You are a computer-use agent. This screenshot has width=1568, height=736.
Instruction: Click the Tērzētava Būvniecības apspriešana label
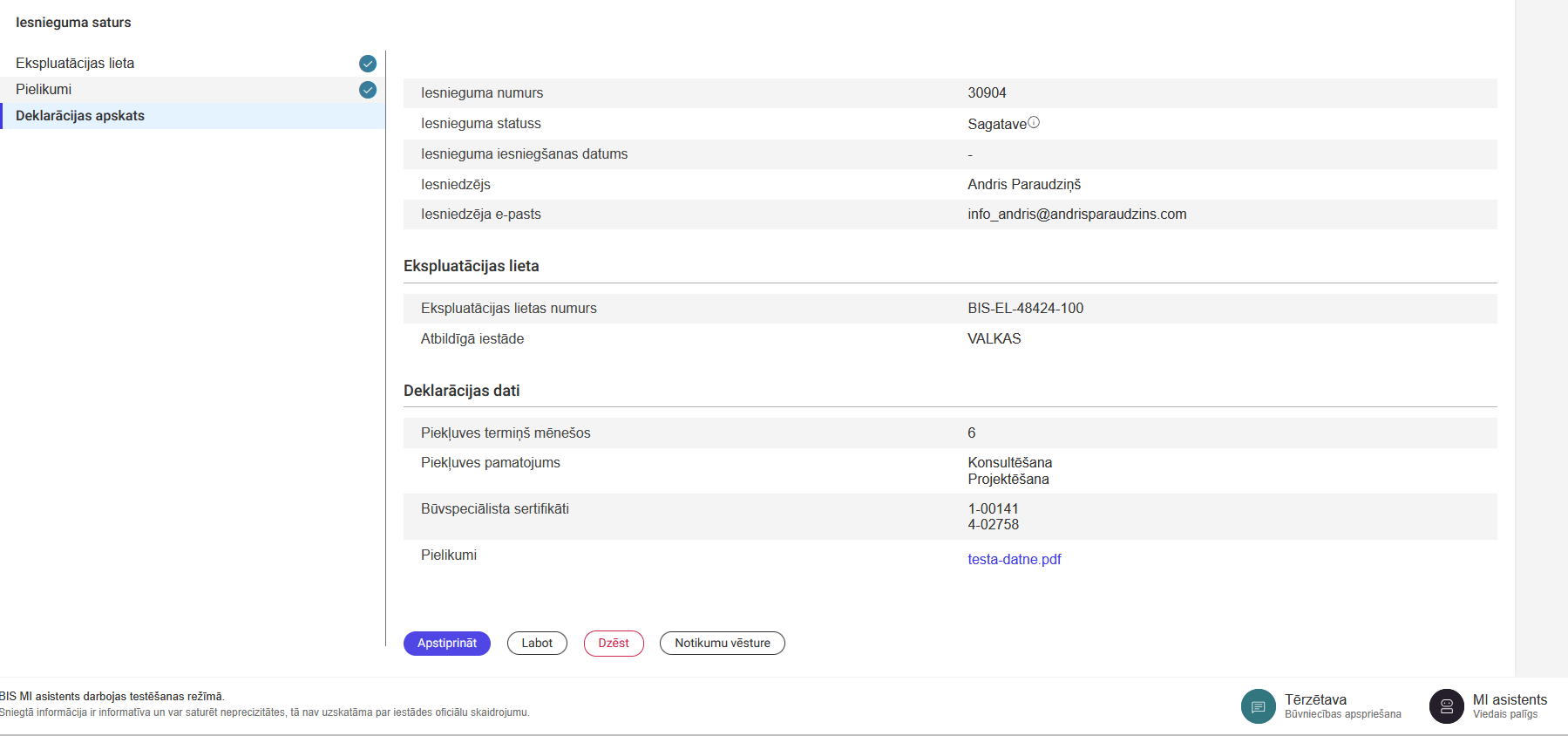click(x=1342, y=706)
